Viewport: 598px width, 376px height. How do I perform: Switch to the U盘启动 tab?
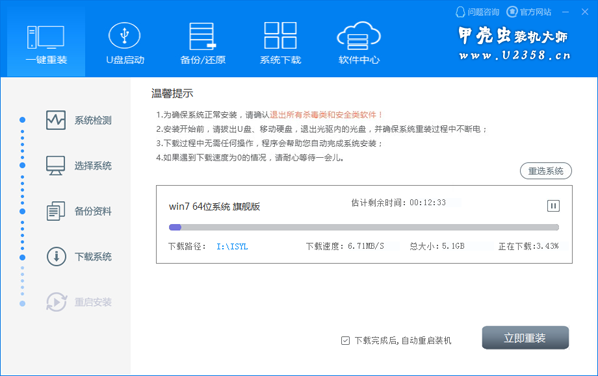(x=125, y=42)
